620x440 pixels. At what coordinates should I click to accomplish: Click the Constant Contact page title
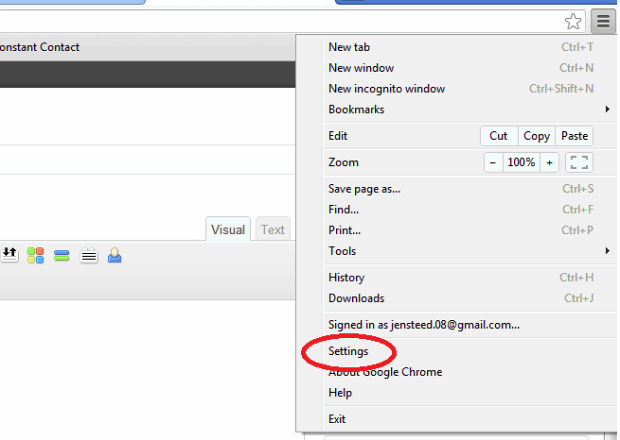pyautogui.click(x=40, y=47)
